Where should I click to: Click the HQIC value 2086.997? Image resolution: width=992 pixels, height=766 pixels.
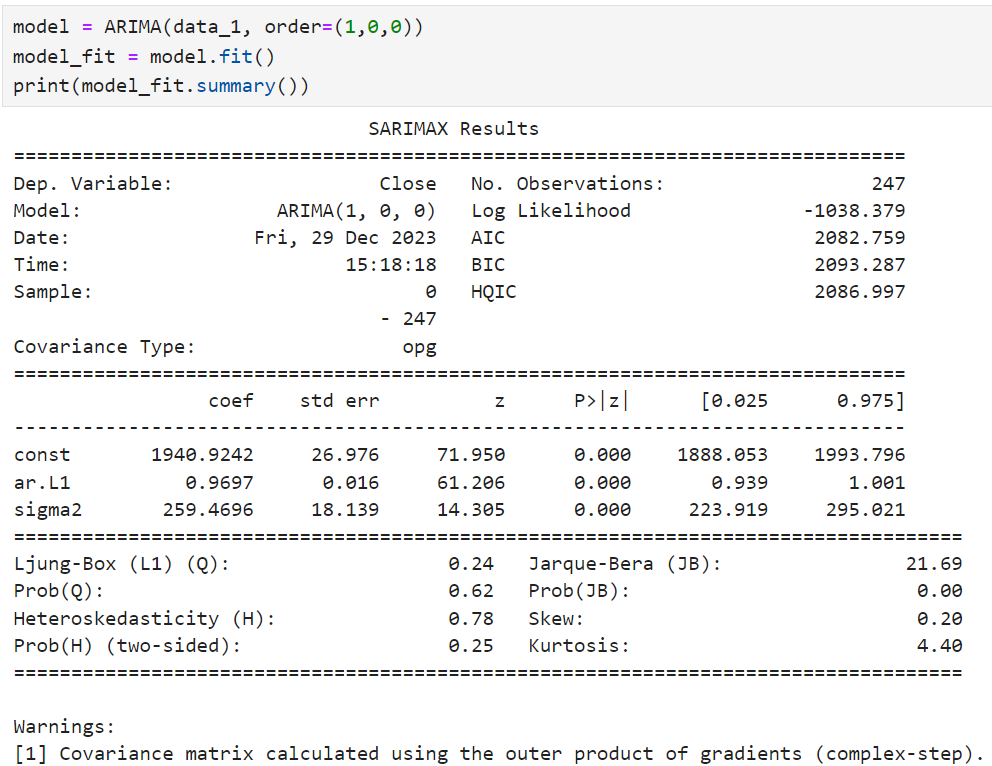point(860,292)
